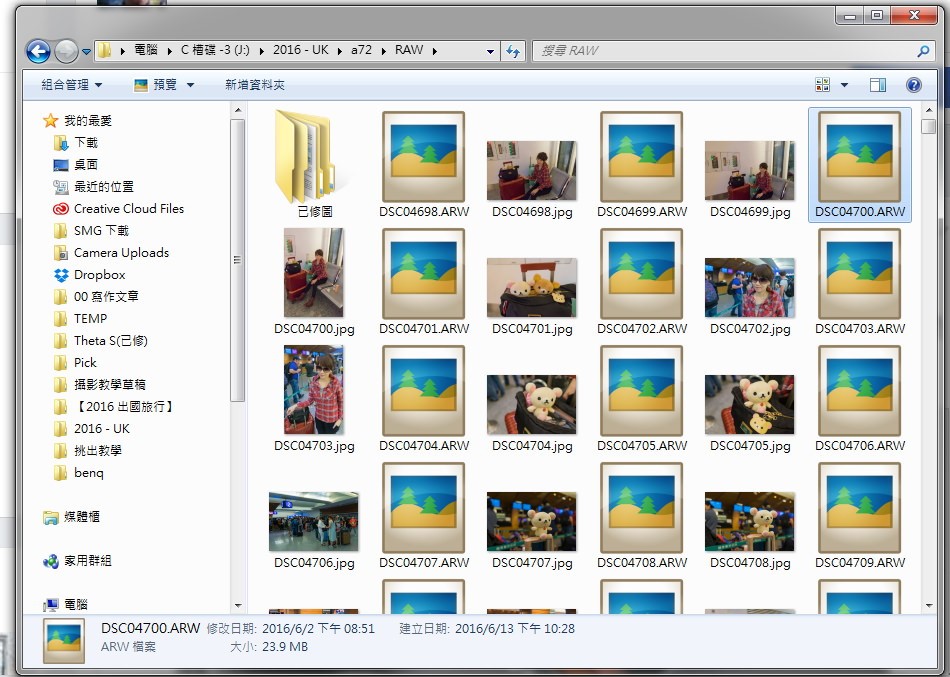
Task: Select the DSC04703.jpg thumbnail
Action: 314,390
